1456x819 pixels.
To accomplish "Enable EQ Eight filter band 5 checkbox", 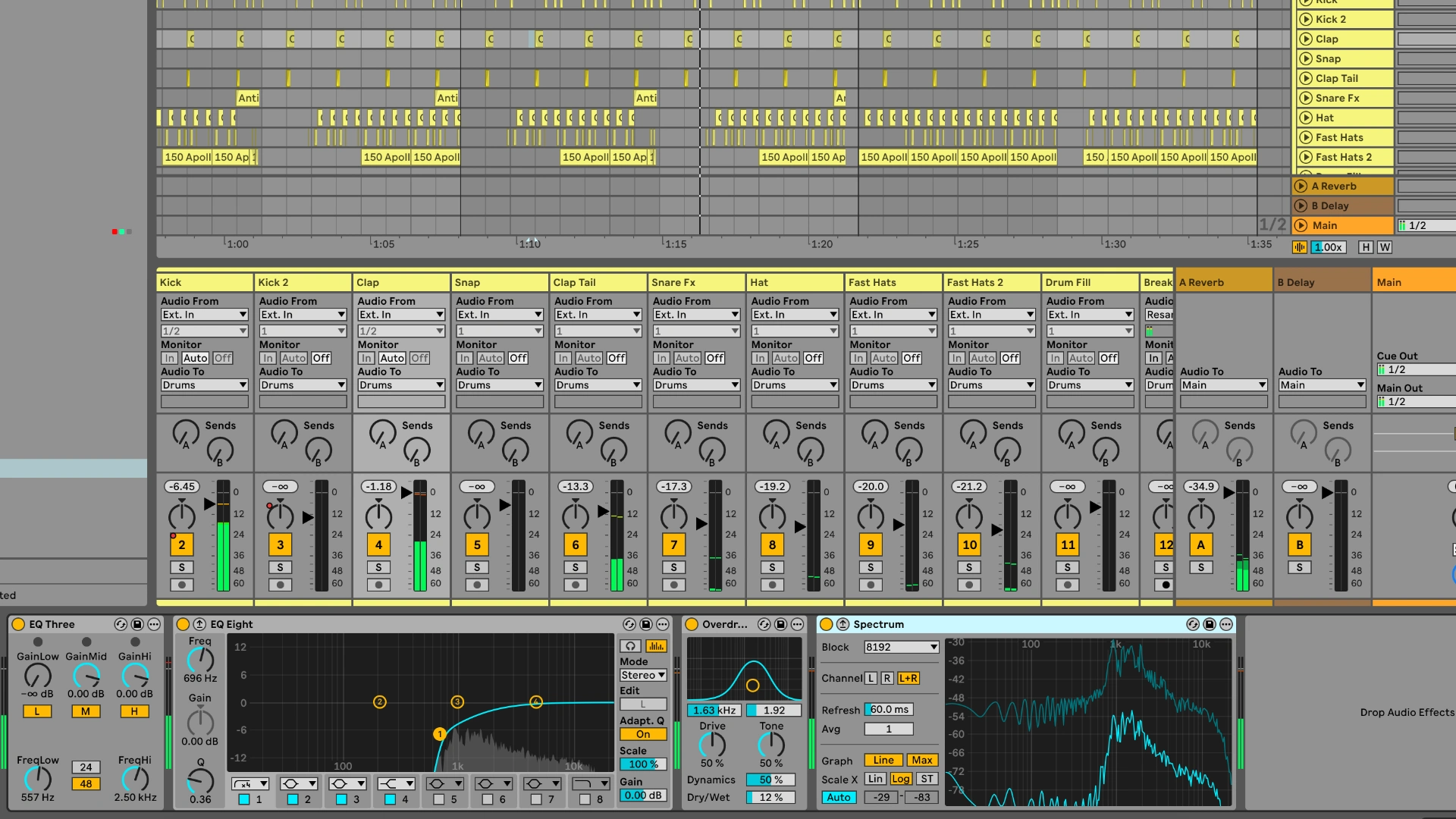I will (x=438, y=798).
